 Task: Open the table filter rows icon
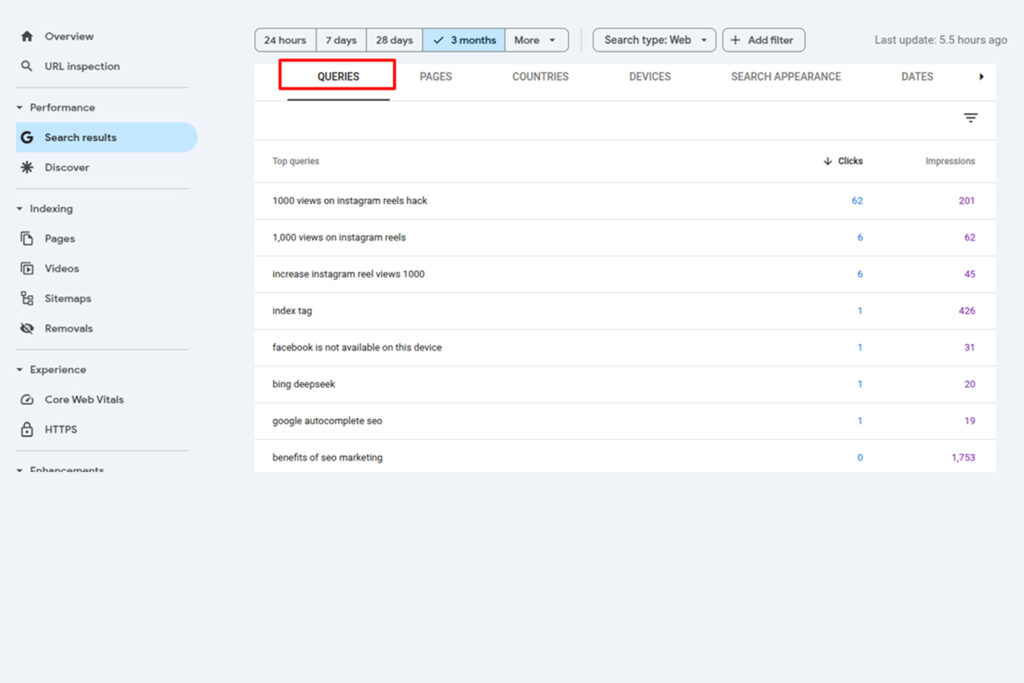970,118
